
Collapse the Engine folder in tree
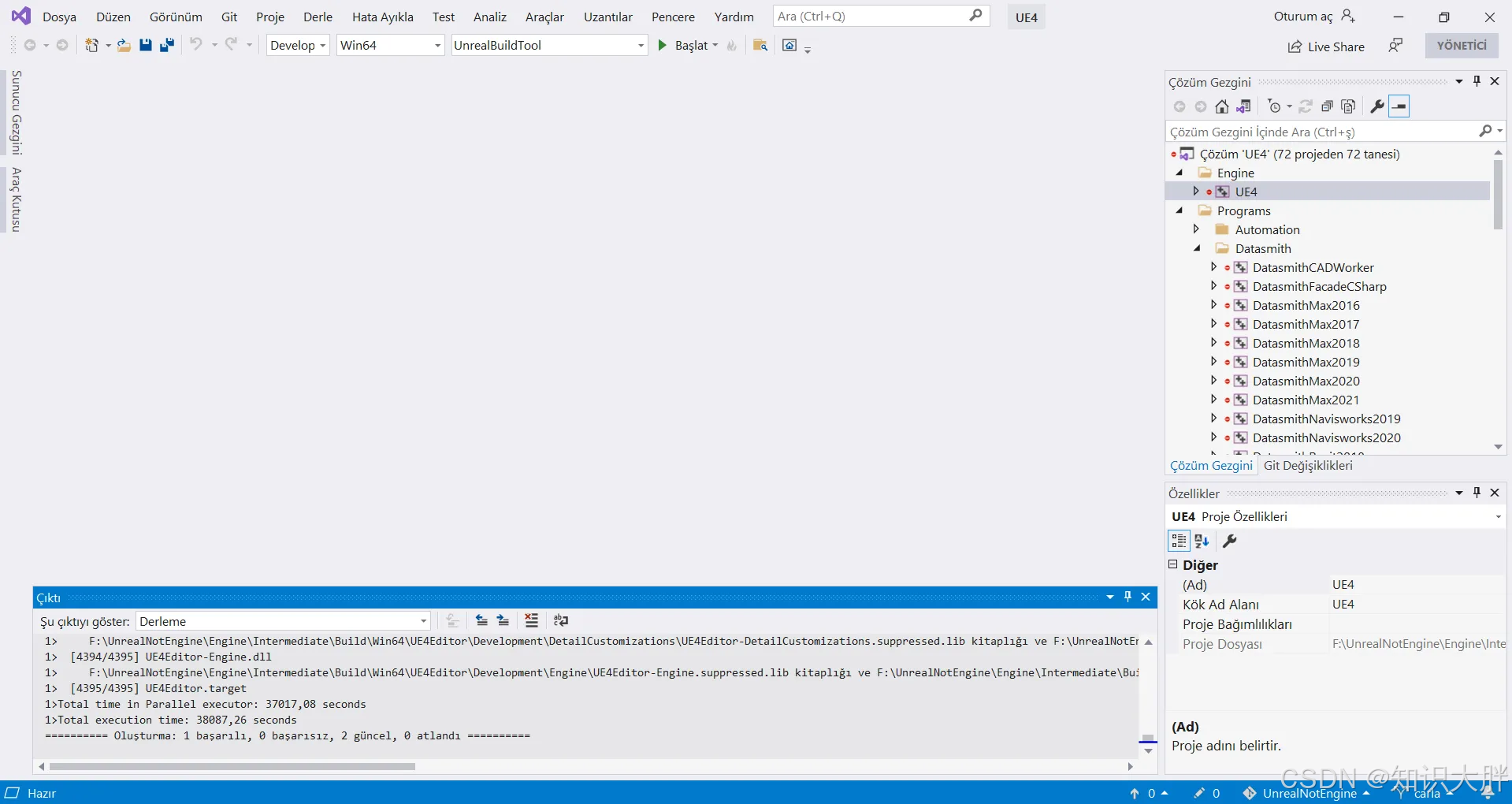[1180, 173]
